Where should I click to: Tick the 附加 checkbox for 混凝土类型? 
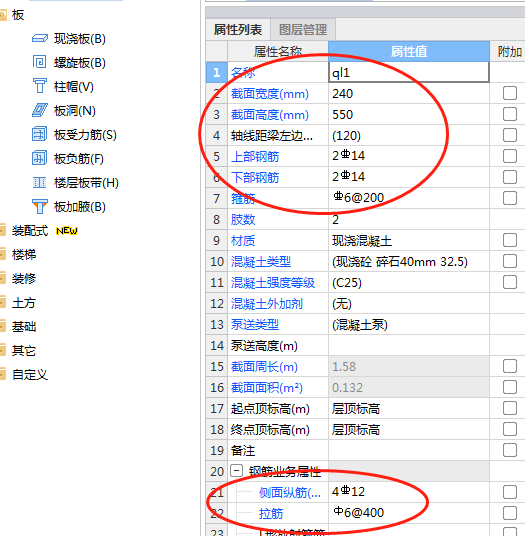point(510,261)
